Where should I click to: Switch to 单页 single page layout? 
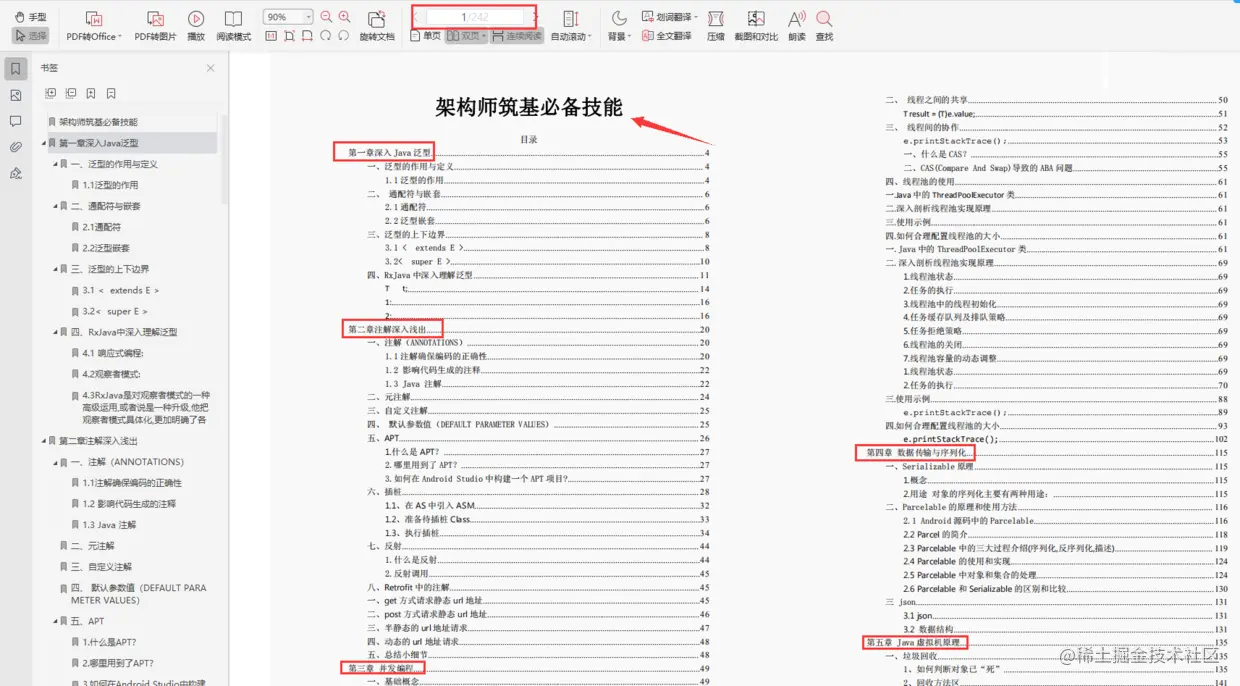[x=425, y=36]
